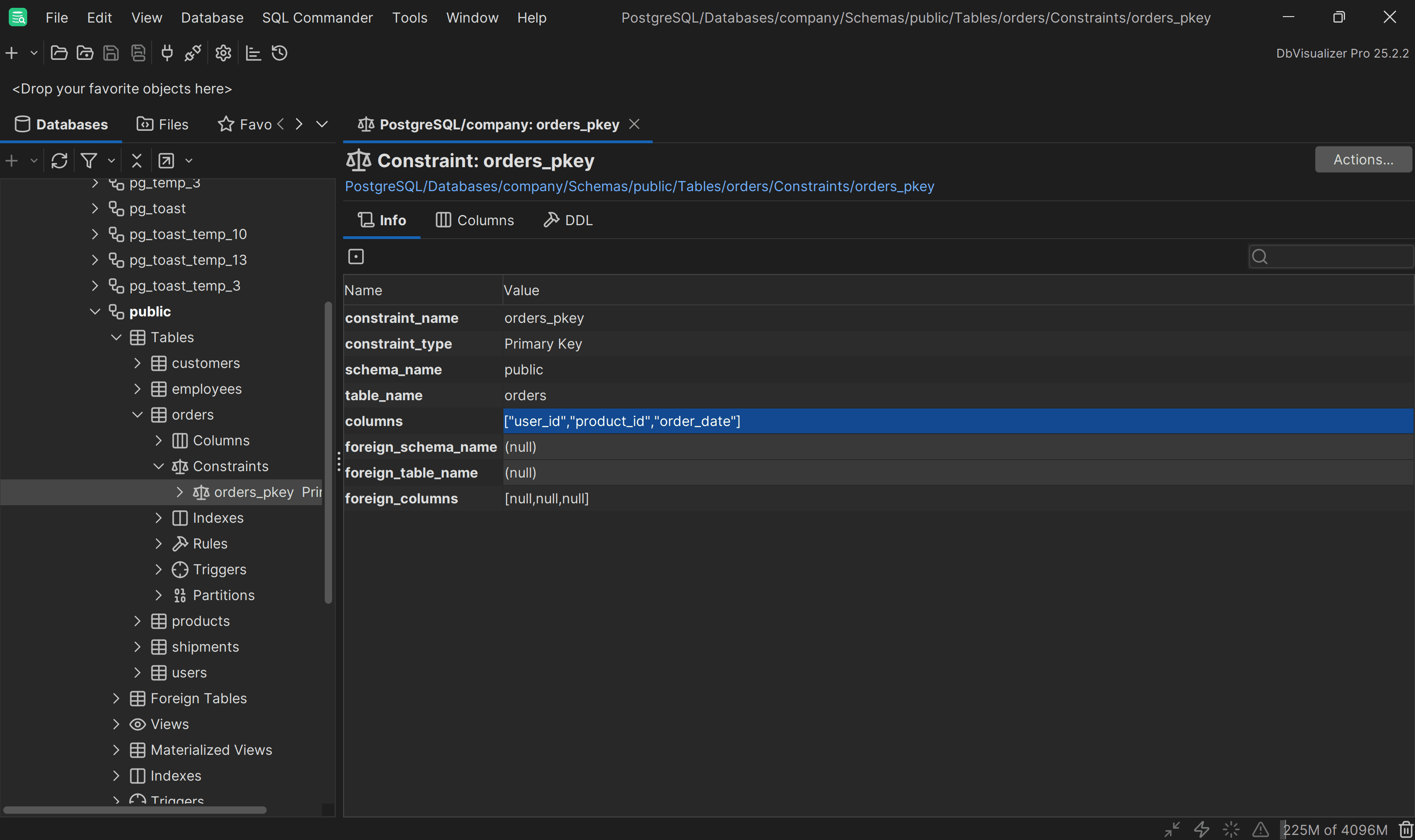Open the Database menu
Image resolution: width=1415 pixels, height=840 pixels.
(212, 17)
